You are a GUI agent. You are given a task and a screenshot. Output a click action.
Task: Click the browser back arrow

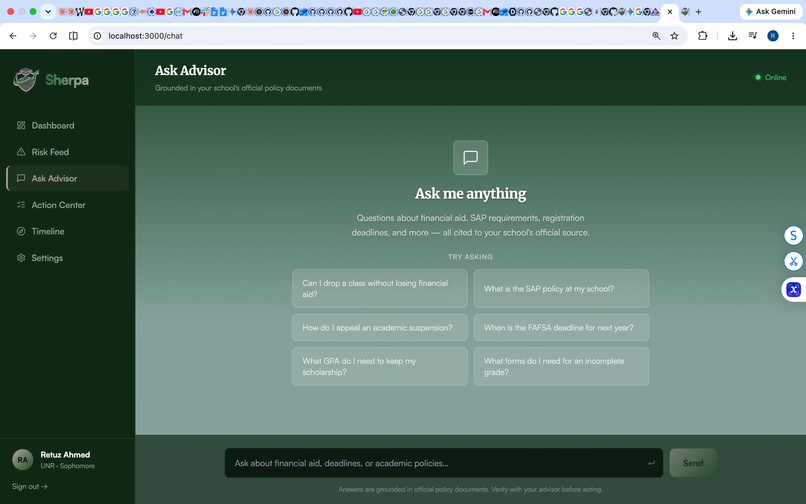point(13,35)
